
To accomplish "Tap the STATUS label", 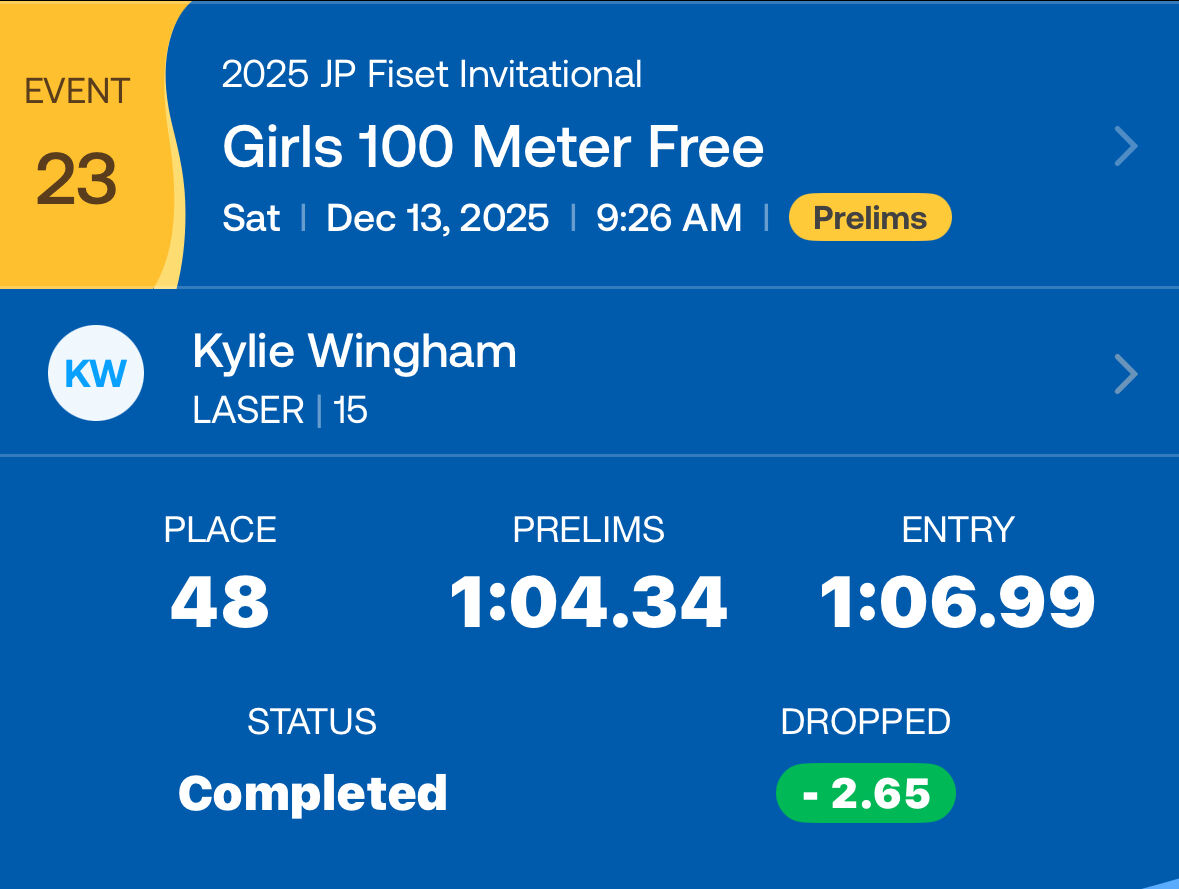I will (312, 722).
